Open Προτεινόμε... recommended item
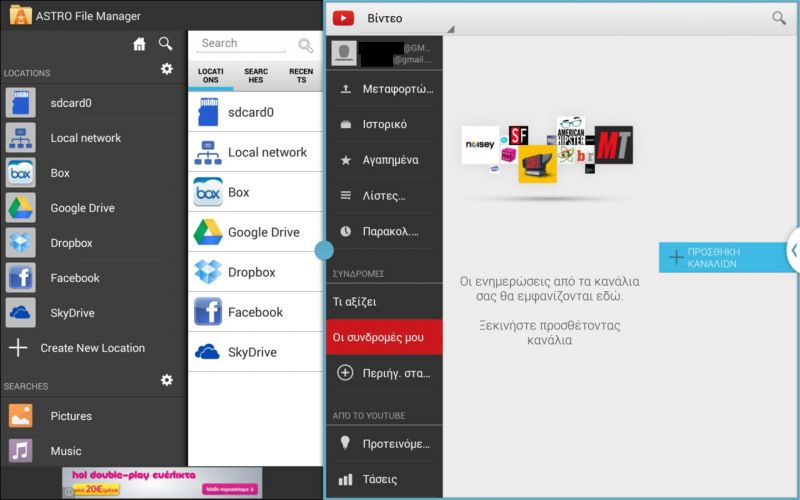The width and height of the screenshot is (800, 500). point(384,443)
